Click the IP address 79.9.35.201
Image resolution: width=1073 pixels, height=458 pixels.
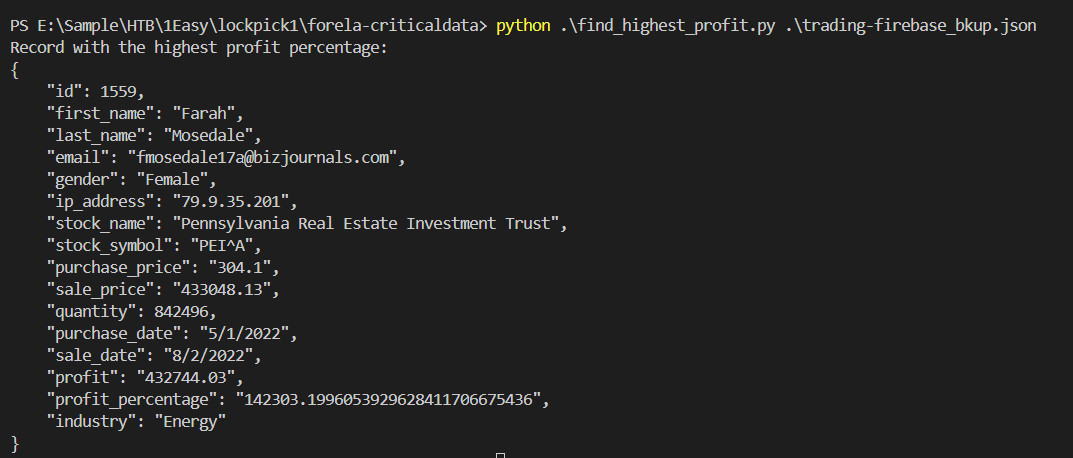tap(235, 202)
